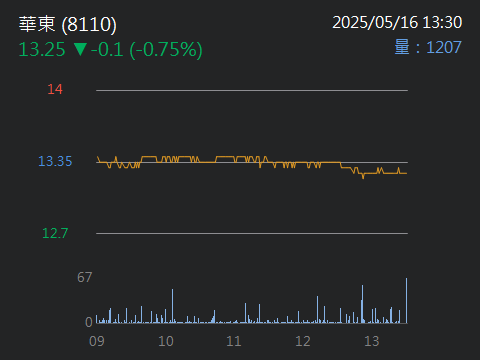Click the red upper limit label 14
480x360 pixels.
(55, 89)
